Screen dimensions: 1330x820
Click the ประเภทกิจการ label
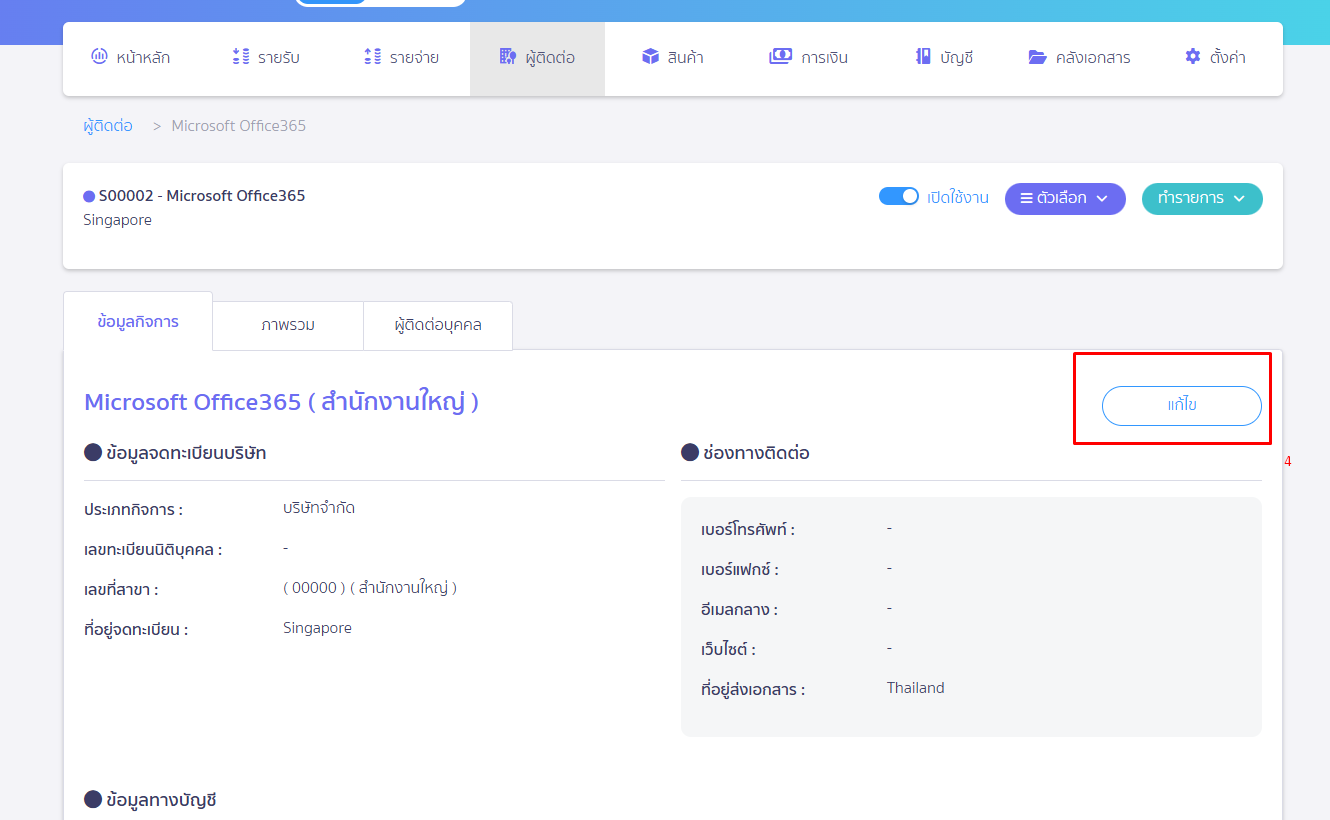(x=134, y=510)
